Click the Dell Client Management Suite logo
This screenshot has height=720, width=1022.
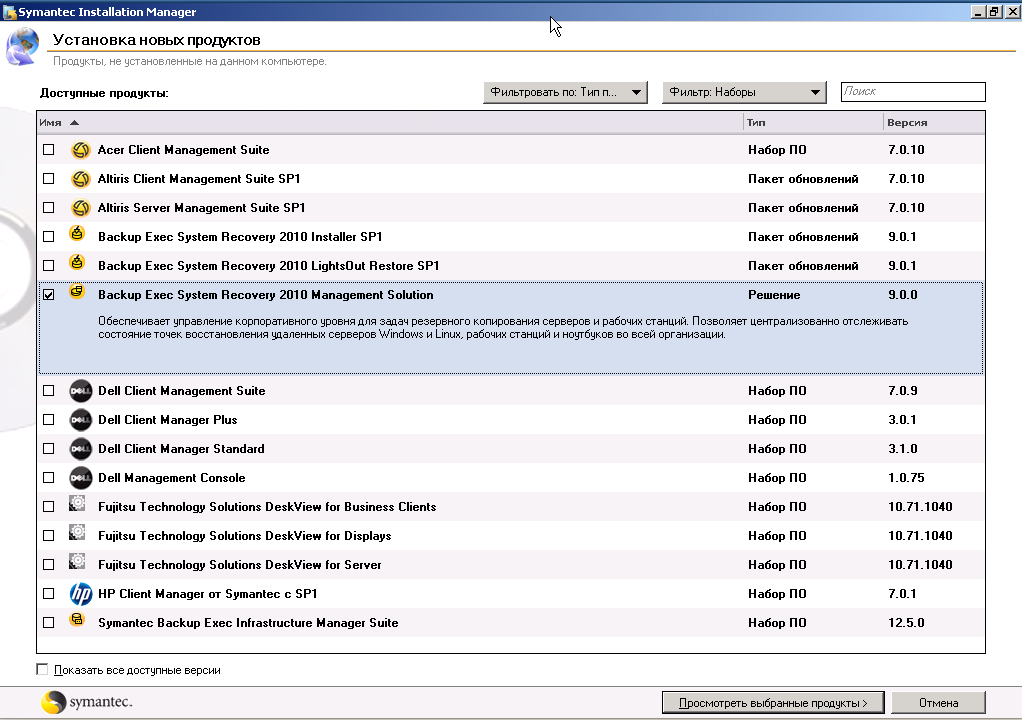(81, 391)
